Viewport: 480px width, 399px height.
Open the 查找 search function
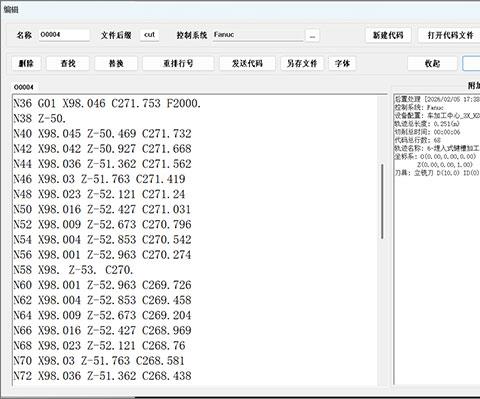(x=68, y=63)
